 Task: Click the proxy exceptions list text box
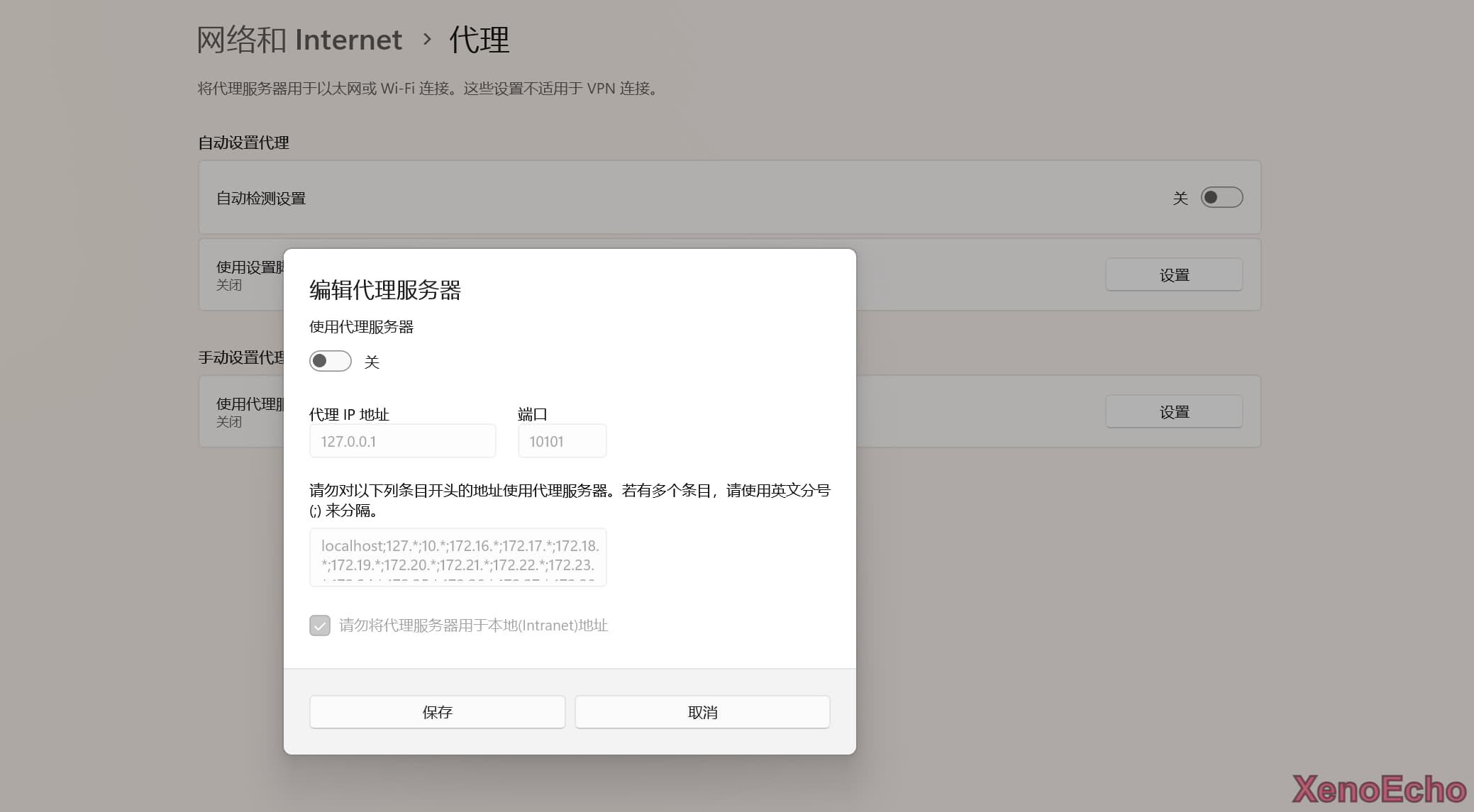coord(458,557)
